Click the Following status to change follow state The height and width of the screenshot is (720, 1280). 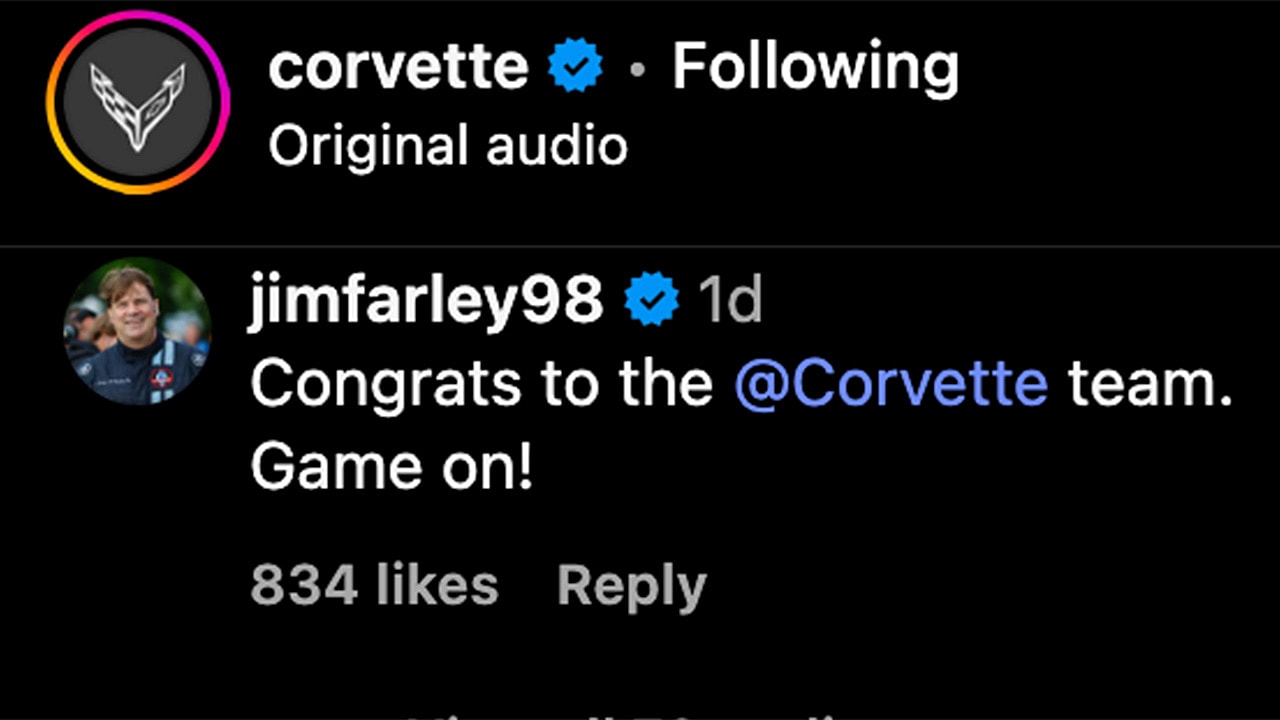[x=817, y=66]
